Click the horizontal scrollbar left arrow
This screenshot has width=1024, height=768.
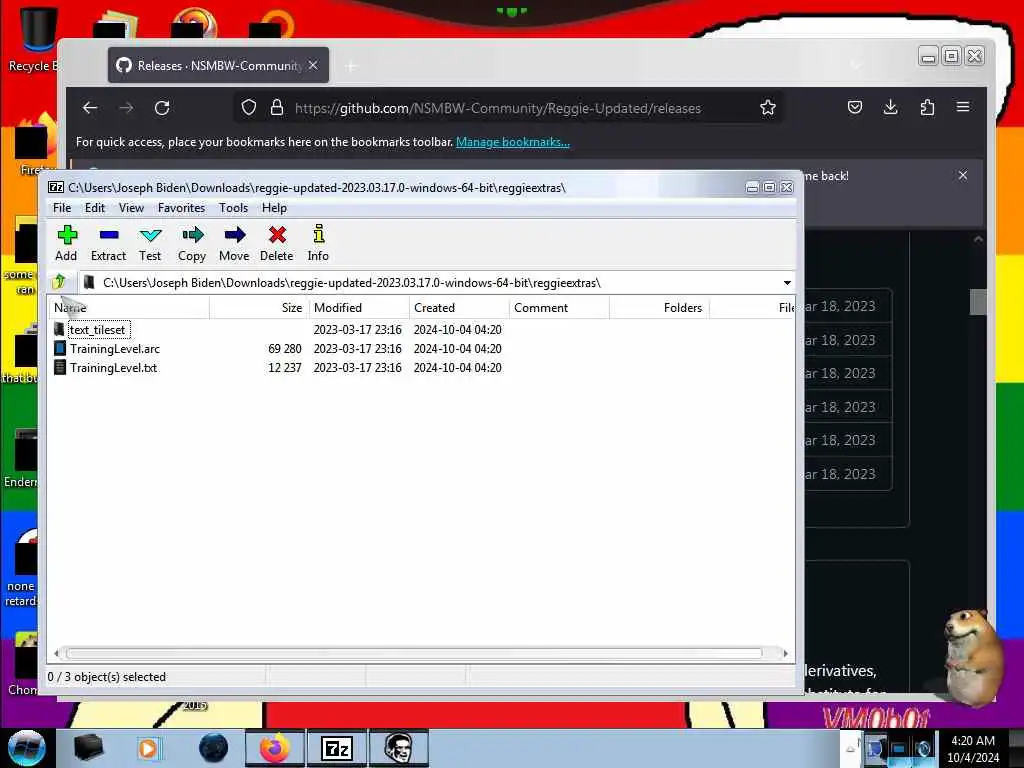[x=57, y=653]
